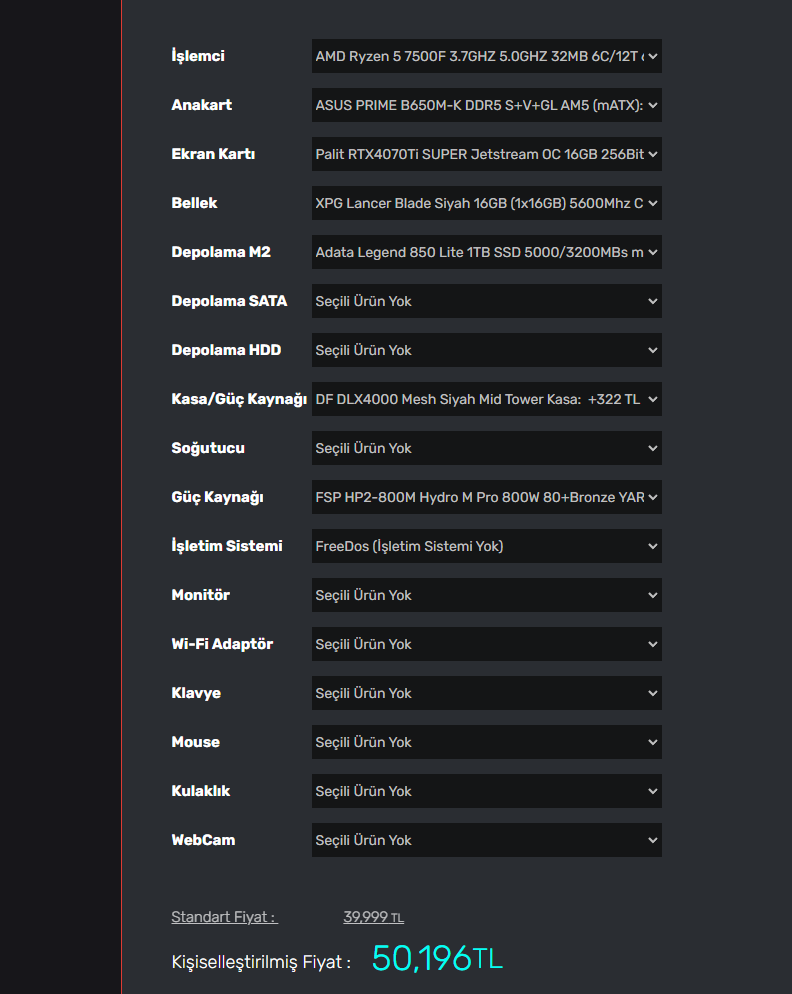This screenshot has width=792, height=994.
Task: Expand the Kulaklık headset dropdown
Action: pos(486,791)
